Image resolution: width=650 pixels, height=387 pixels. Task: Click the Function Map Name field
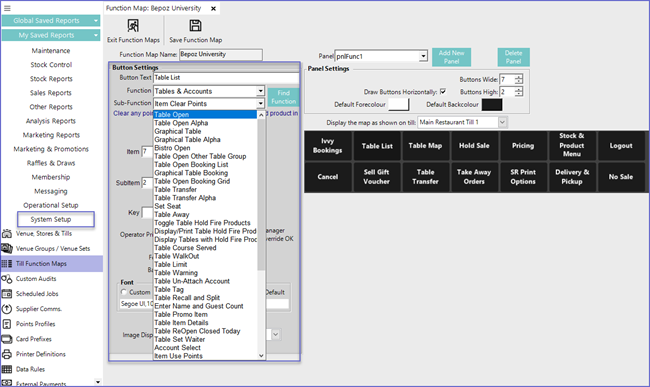(221, 54)
